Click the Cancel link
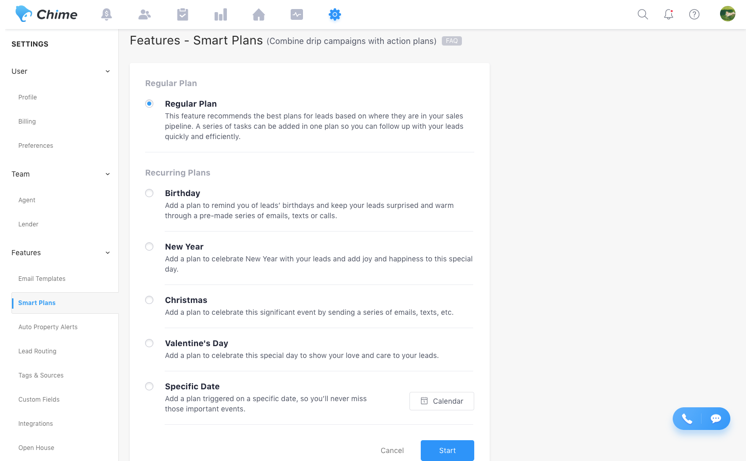The image size is (750, 466). coord(392,450)
